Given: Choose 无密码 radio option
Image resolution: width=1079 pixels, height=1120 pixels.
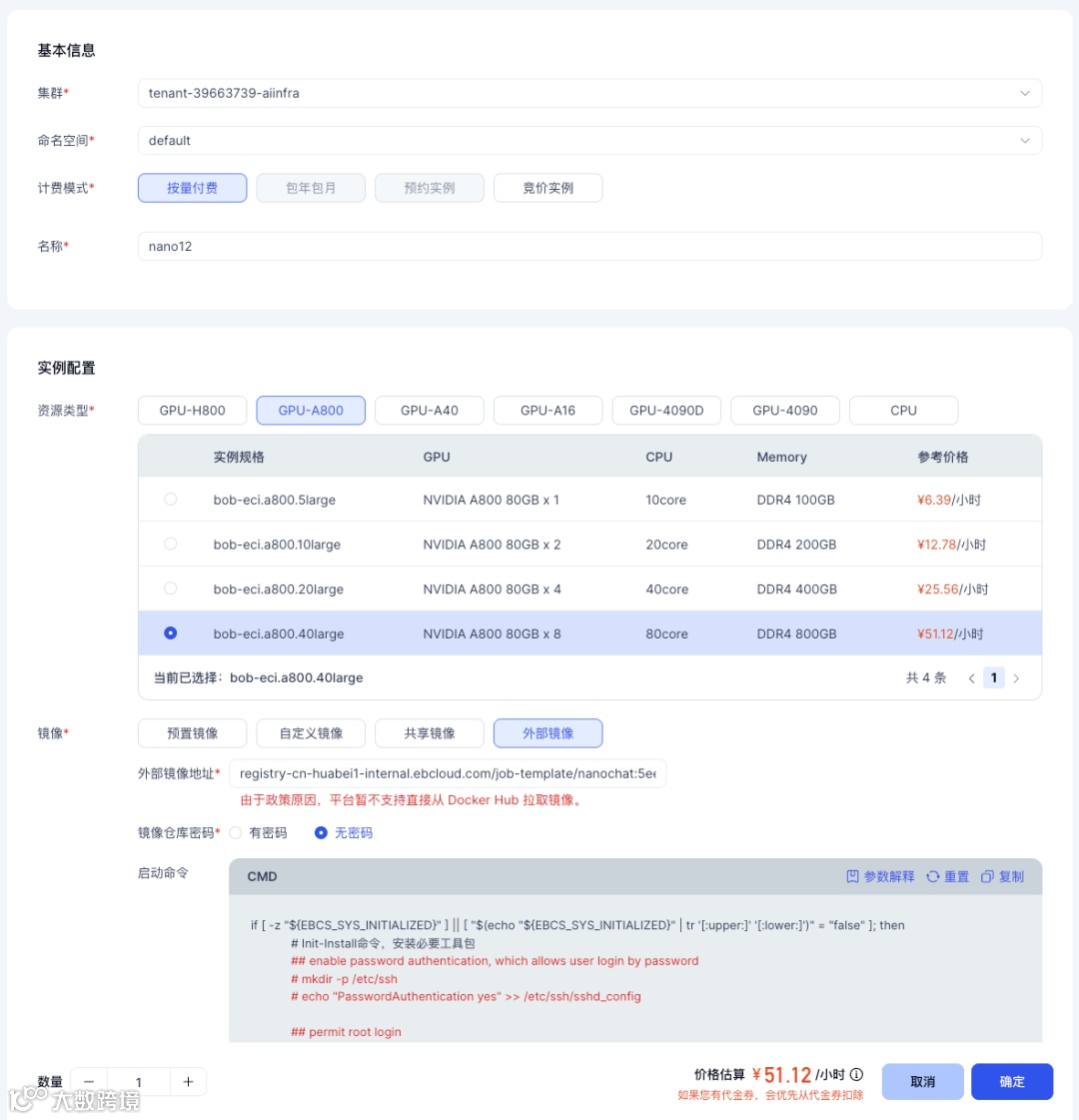Looking at the screenshot, I should point(322,833).
